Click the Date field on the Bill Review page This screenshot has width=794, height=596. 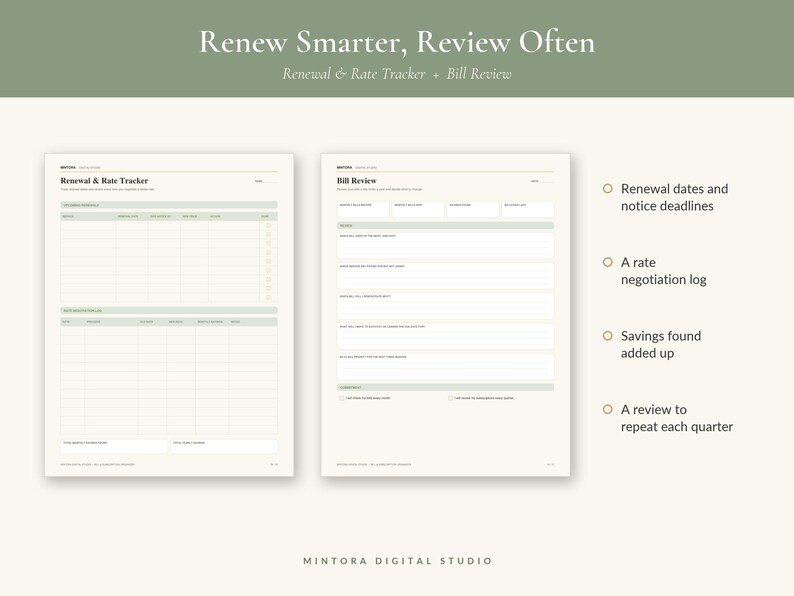[x=542, y=181]
